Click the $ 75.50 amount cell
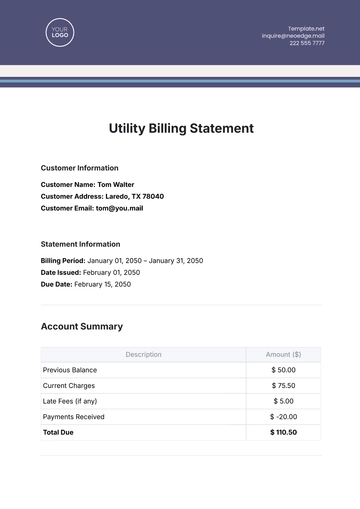 [x=283, y=386]
